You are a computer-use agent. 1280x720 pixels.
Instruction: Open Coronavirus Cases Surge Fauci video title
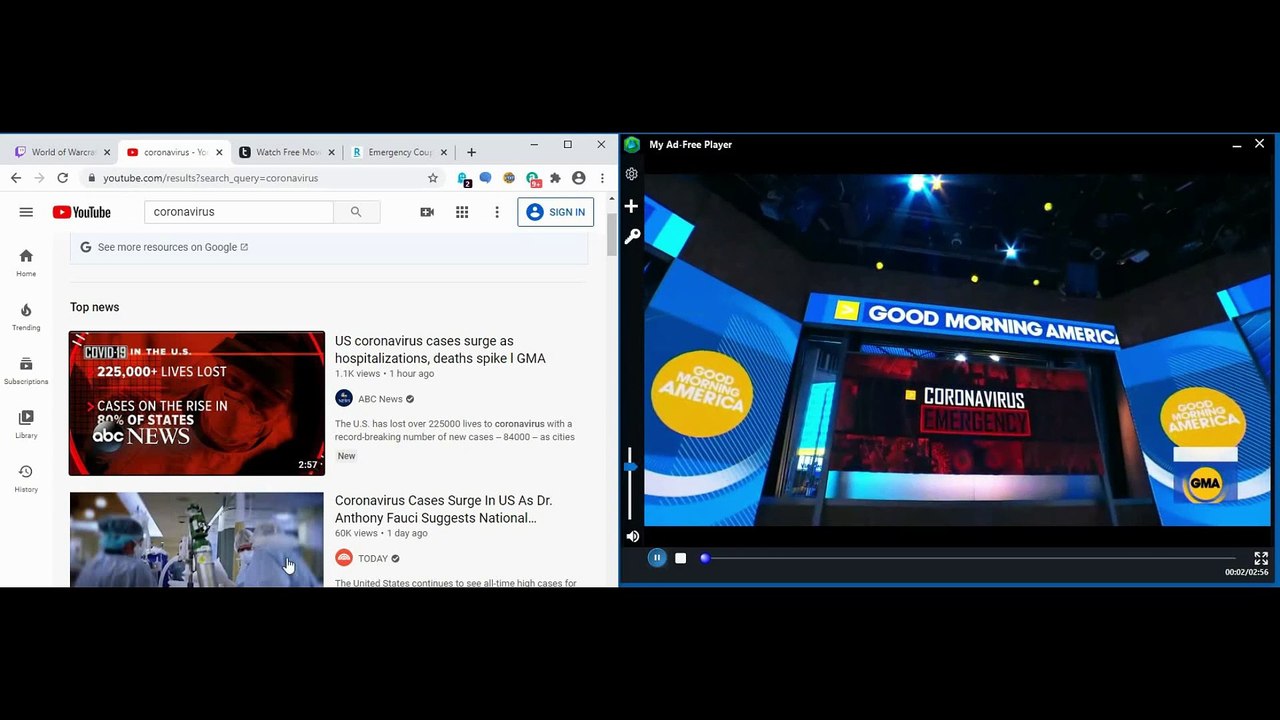[x=444, y=509]
